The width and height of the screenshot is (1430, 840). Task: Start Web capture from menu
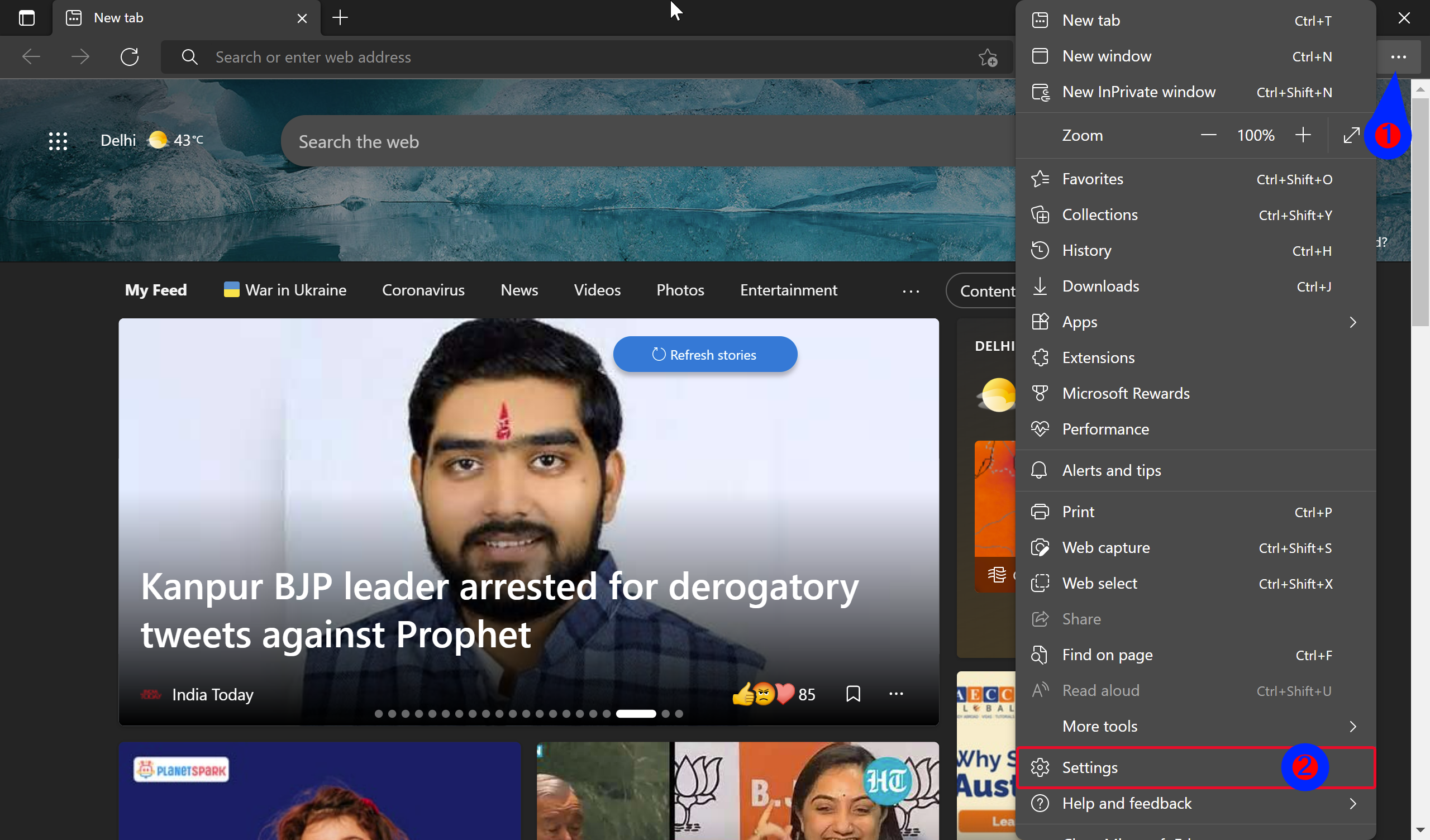(1195, 548)
